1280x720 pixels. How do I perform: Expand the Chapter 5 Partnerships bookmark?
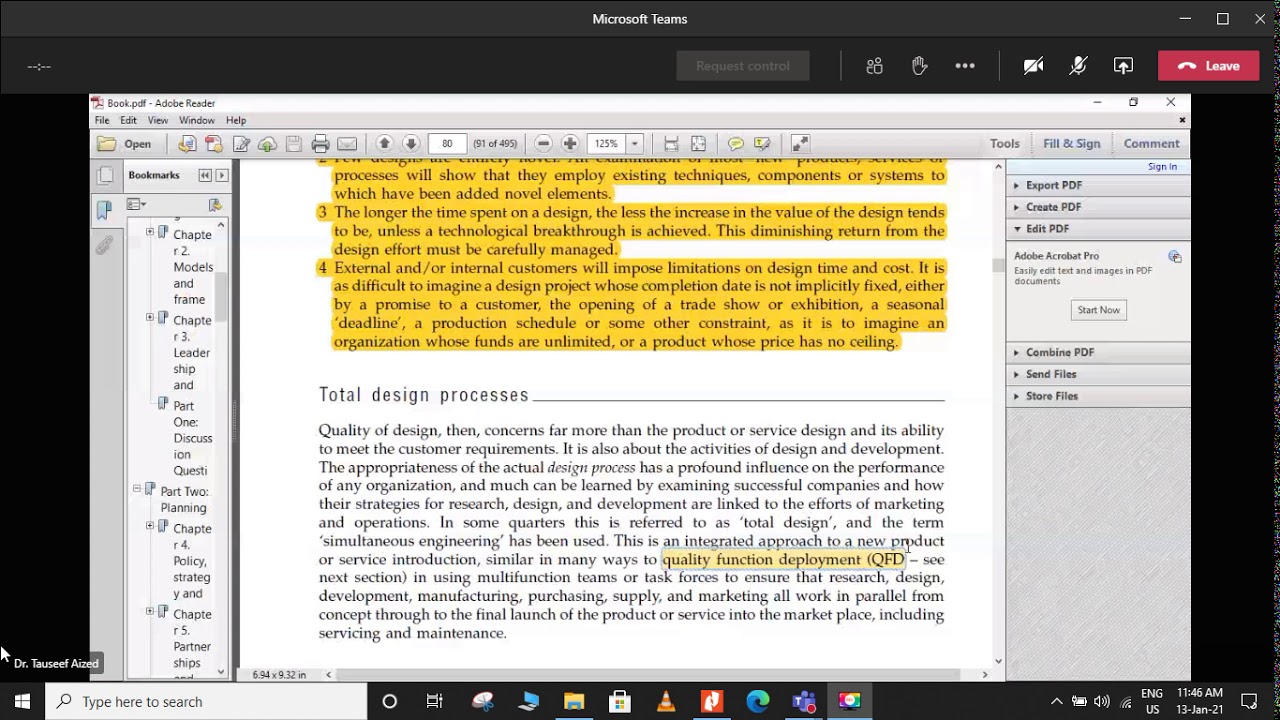click(x=150, y=612)
